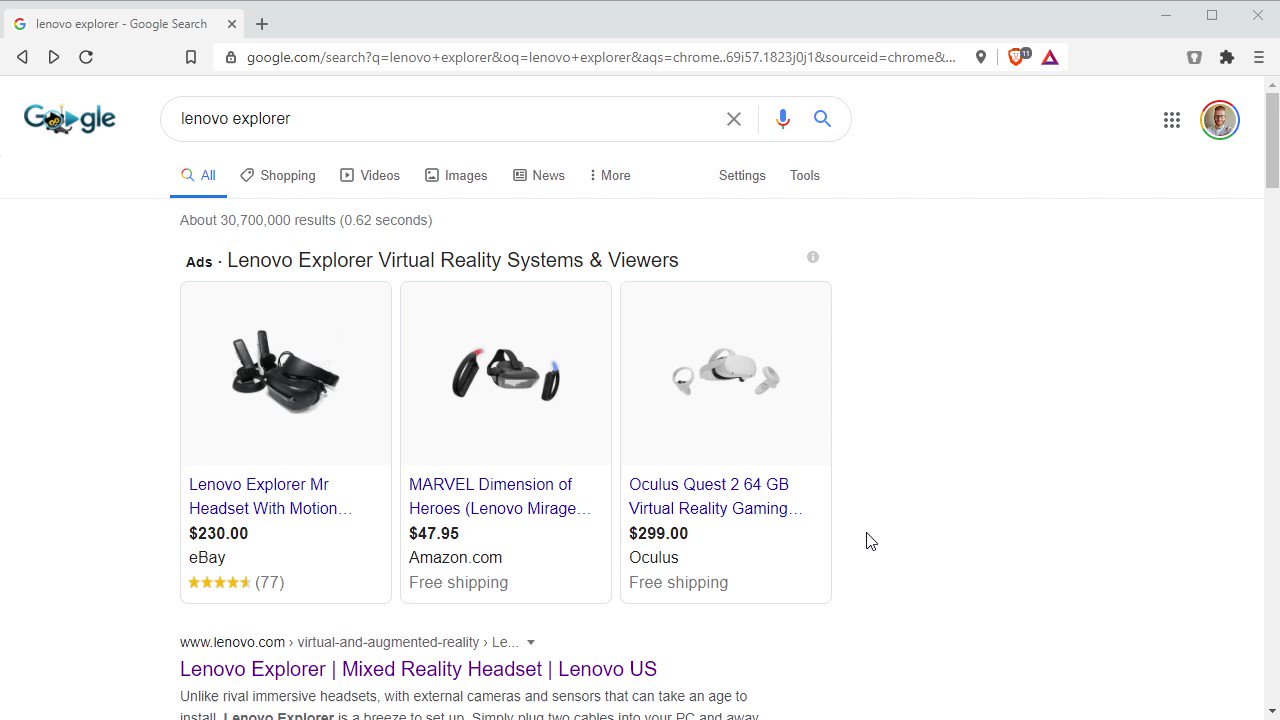Go forward using the browser forward arrow
1280x720 pixels.
54,57
